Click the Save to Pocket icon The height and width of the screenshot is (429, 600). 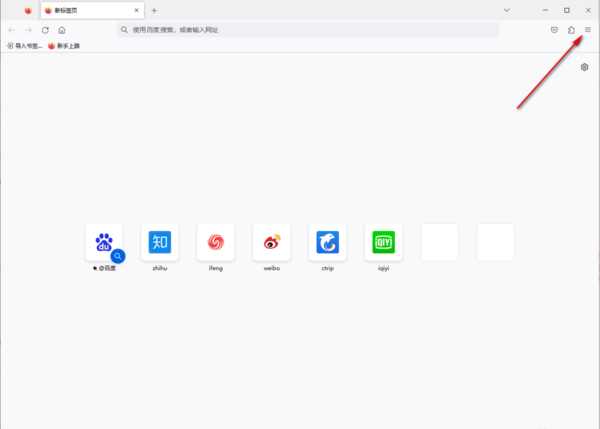click(554, 30)
